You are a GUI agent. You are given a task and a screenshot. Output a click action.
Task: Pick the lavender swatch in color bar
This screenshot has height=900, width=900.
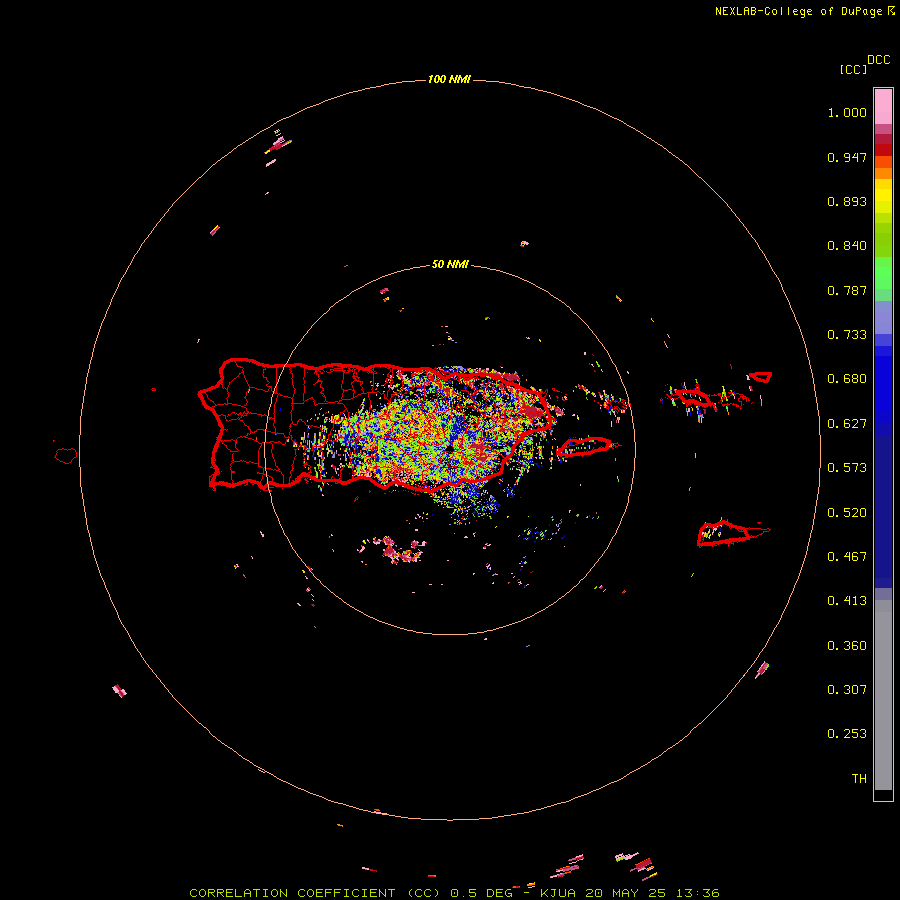(x=883, y=317)
